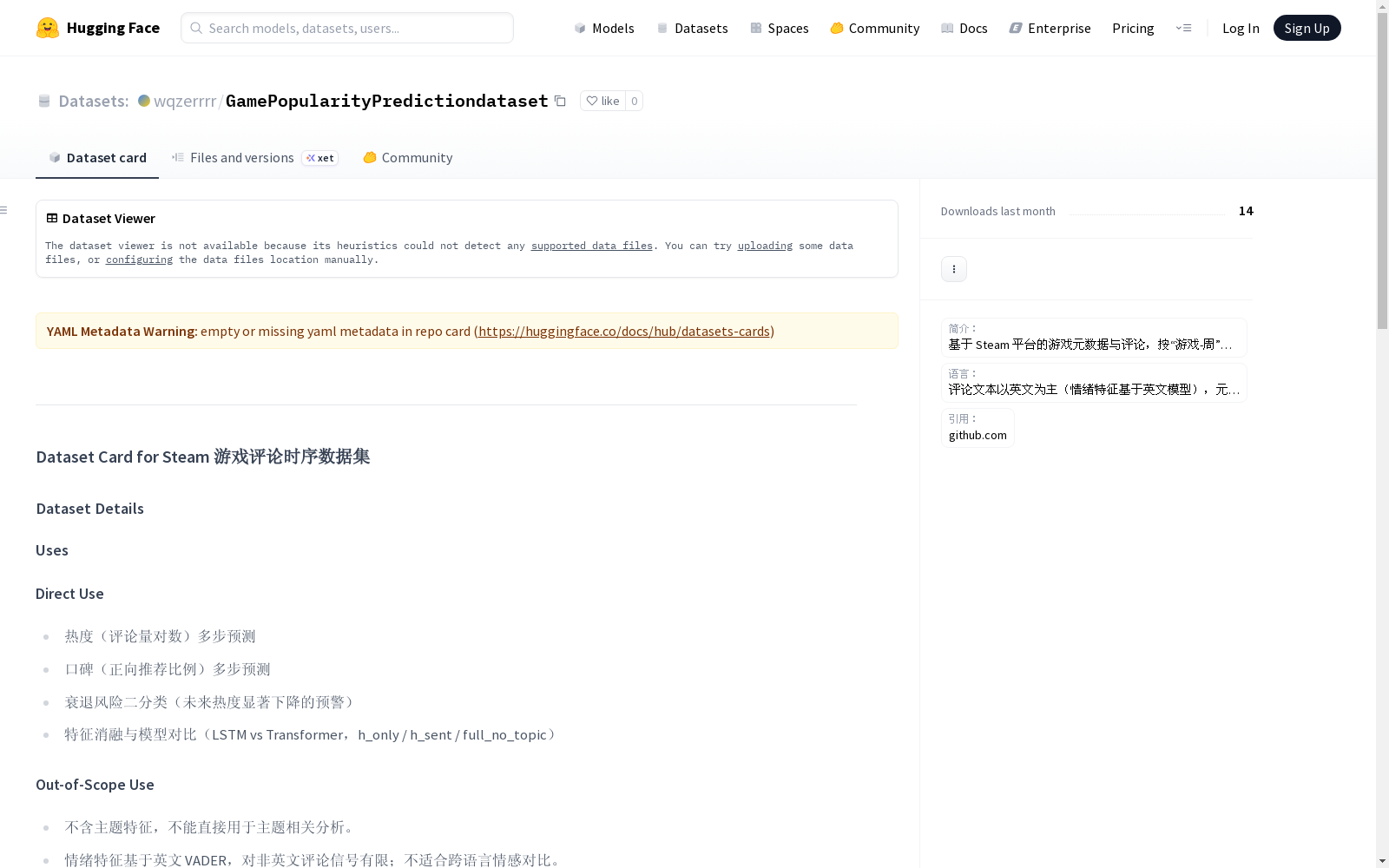
Task: Click the Hugging Face logo icon
Action: pyautogui.click(x=48, y=28)
